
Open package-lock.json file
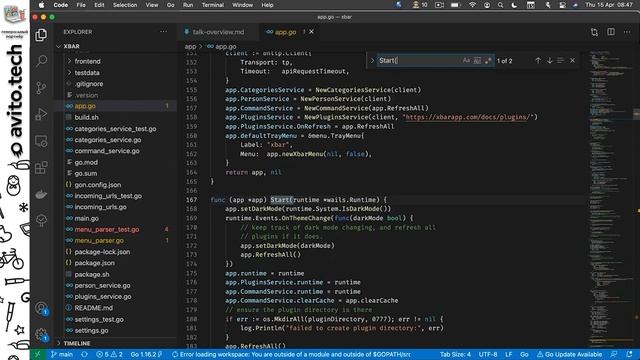tap(102, 252)
